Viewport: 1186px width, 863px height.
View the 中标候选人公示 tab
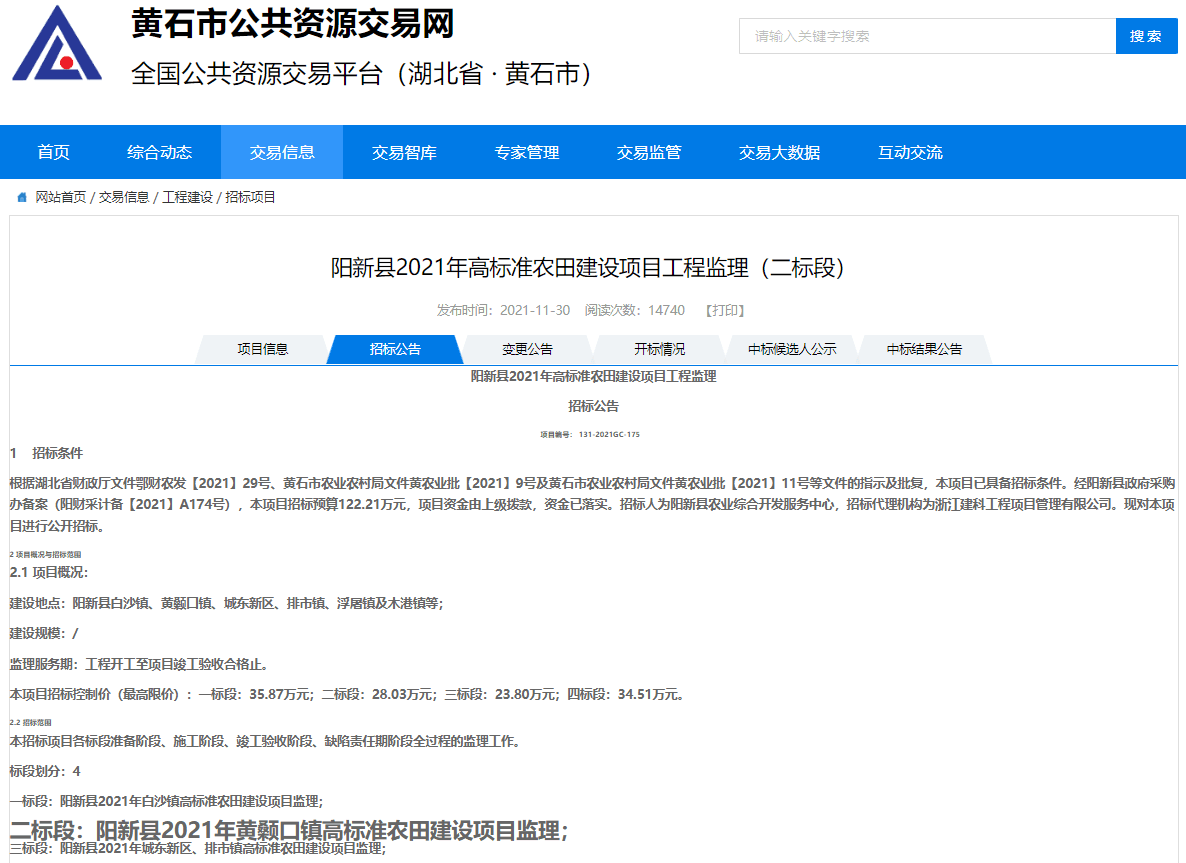792,350
